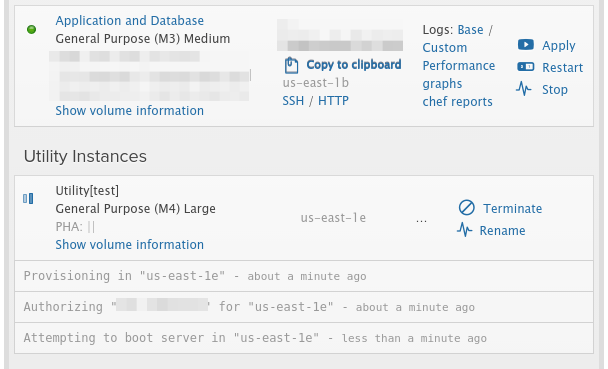Image resolution: width=608 pixels, height=369 pixels.
Task: Show volume information for Application and Database
Action: click(x=130, y=110)
